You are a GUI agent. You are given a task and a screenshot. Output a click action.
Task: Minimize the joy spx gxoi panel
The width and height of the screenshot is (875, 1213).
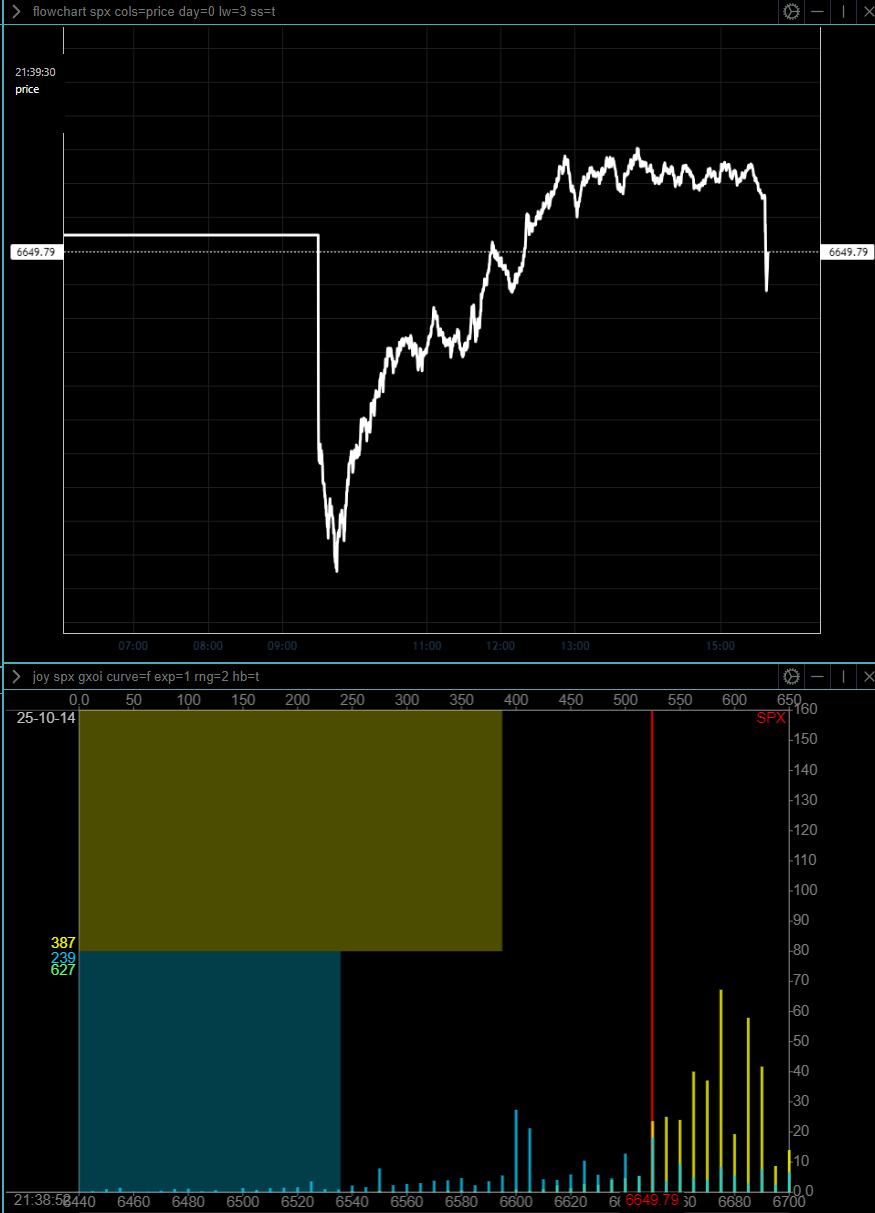tap(817, 676)
